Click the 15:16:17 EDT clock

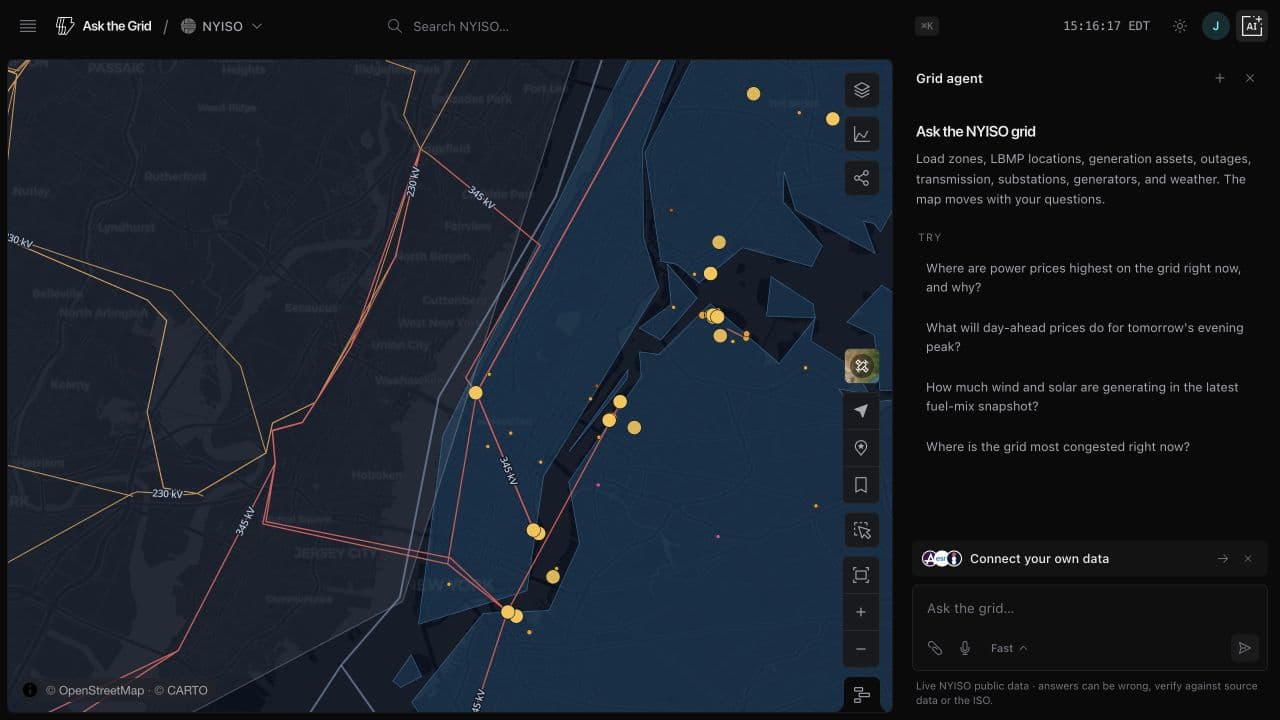coord(1106,26)
